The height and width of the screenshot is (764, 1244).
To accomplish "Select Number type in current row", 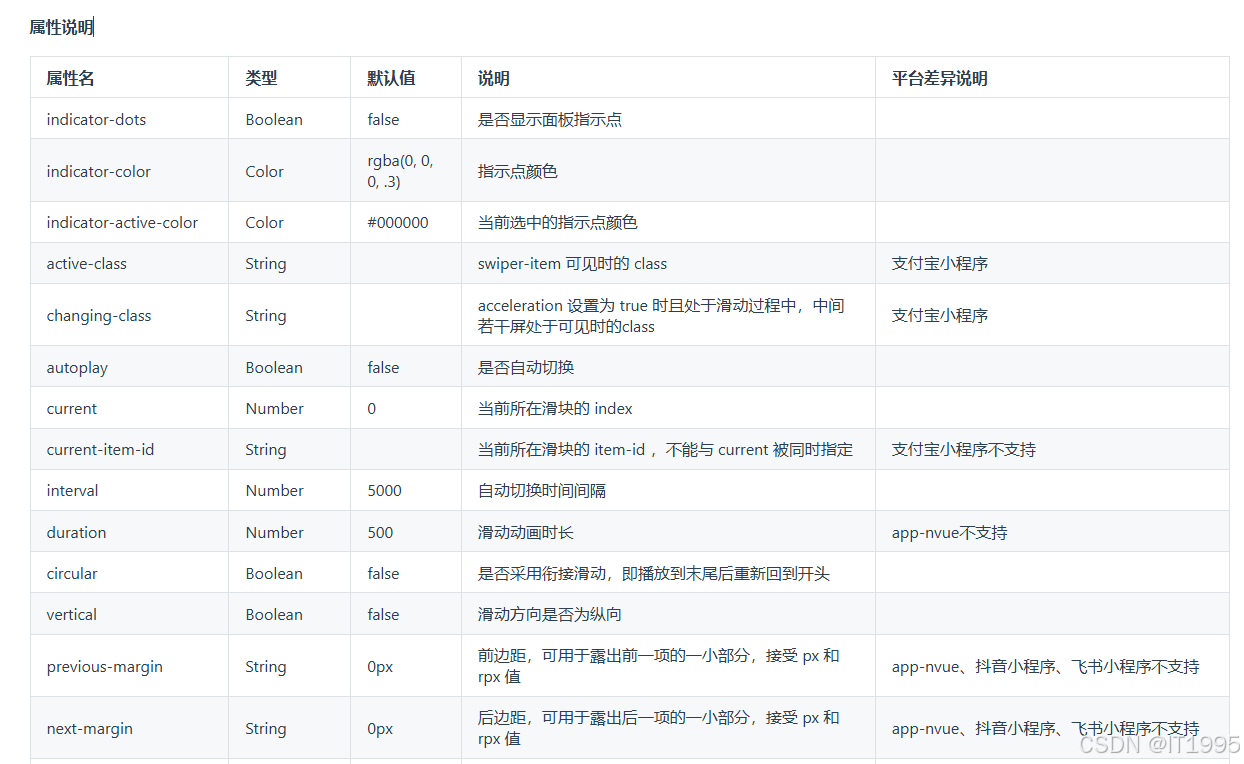I will (275, 408).
